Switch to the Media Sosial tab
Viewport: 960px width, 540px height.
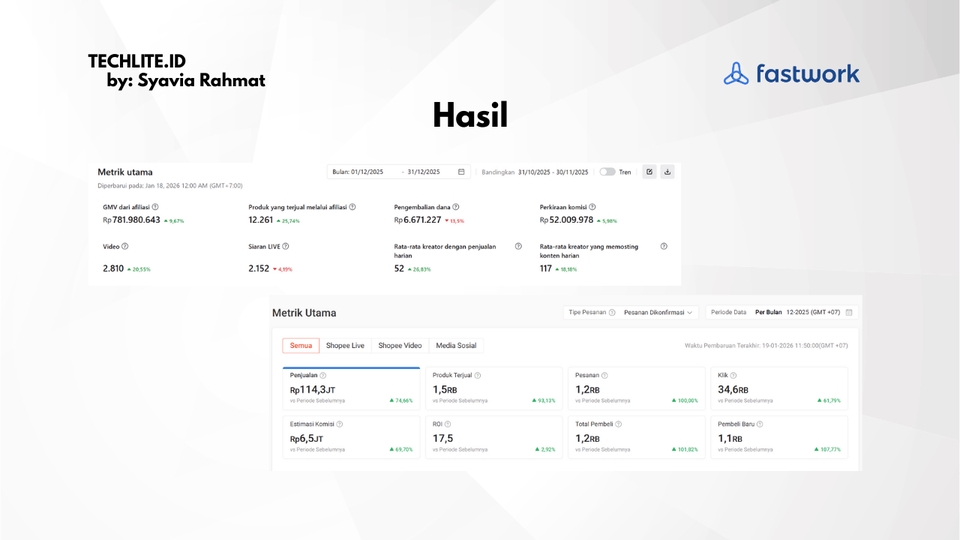point(456,346)
